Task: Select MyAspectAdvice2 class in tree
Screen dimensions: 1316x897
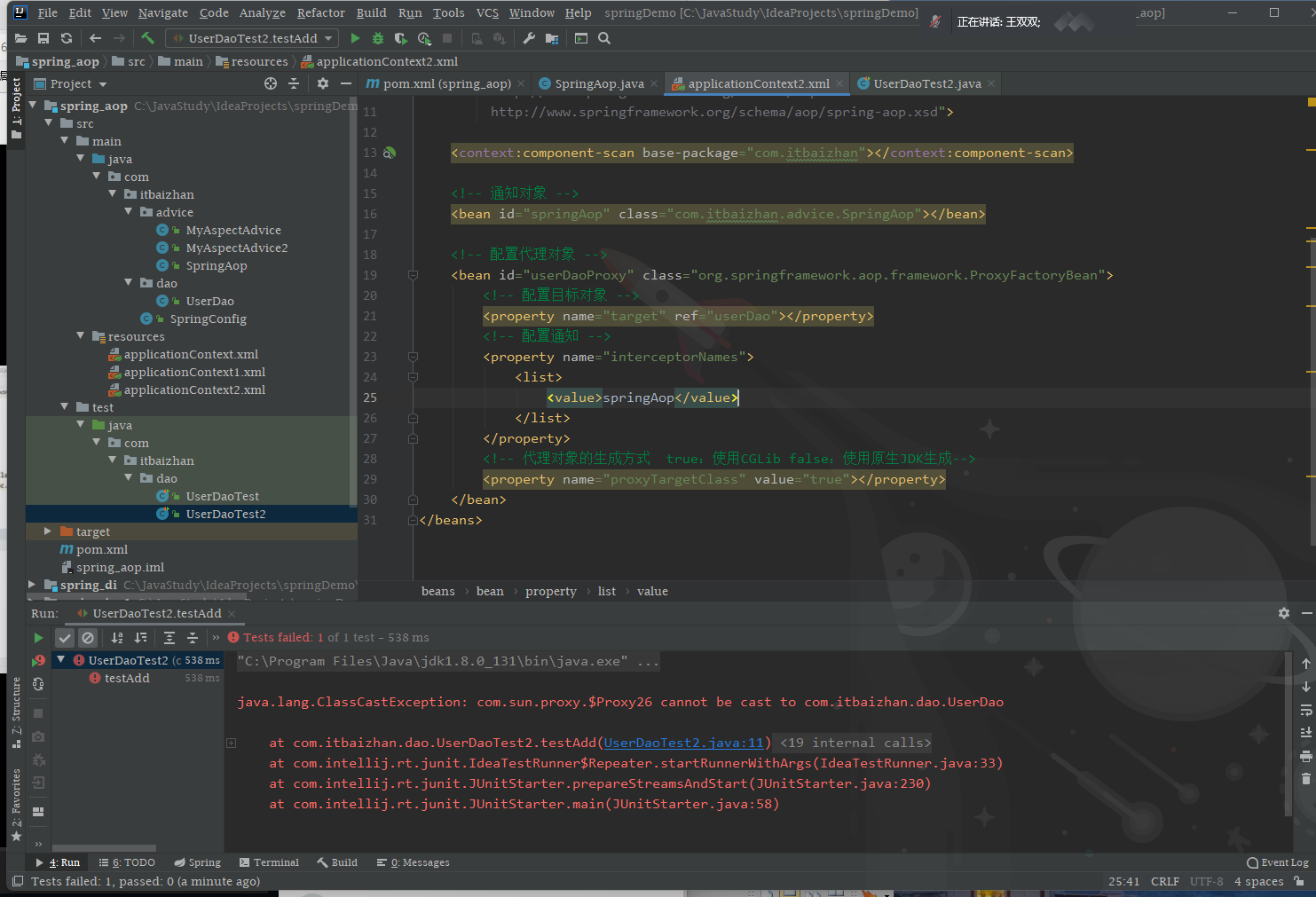Action: (x=236, y=248)
